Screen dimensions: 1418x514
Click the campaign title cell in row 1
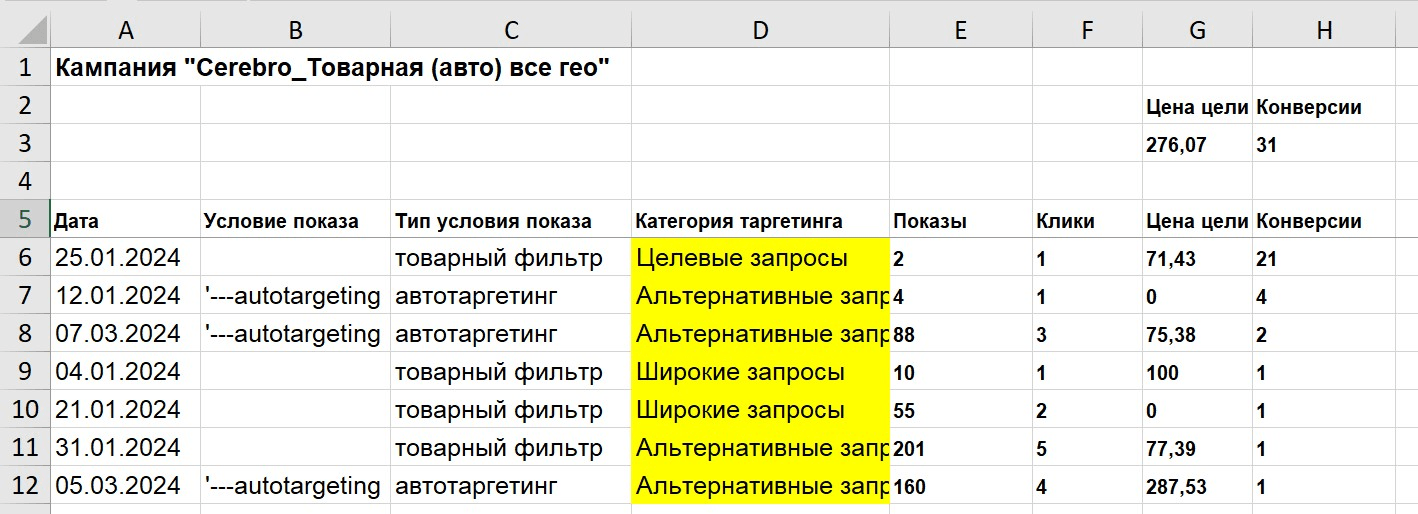pos(332,69)
